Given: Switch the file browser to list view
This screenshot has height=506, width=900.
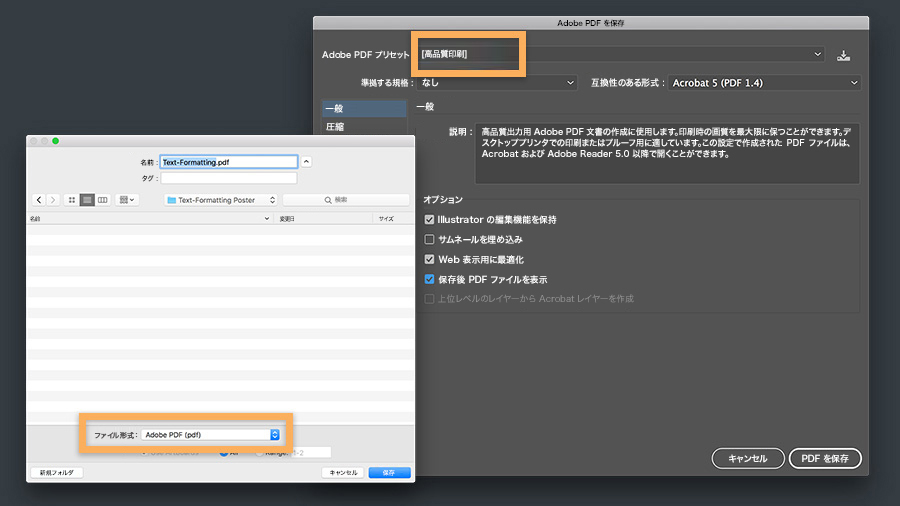Looking at the screenshot, I should [87, 200].
